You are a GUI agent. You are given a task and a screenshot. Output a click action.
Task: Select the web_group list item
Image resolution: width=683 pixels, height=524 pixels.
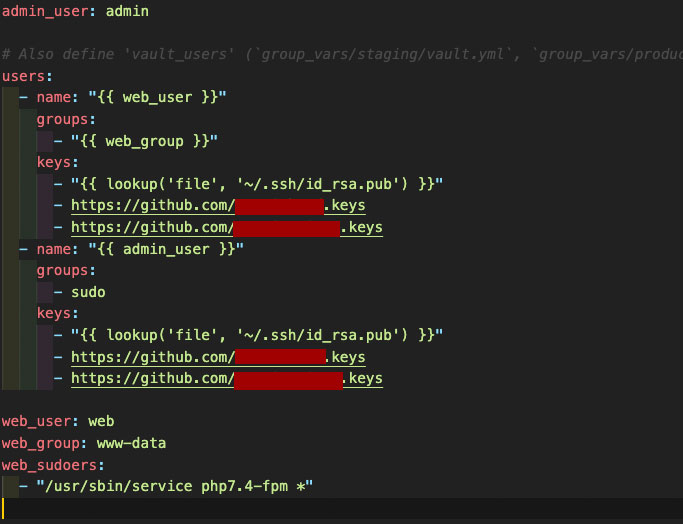tap(136, 141)
